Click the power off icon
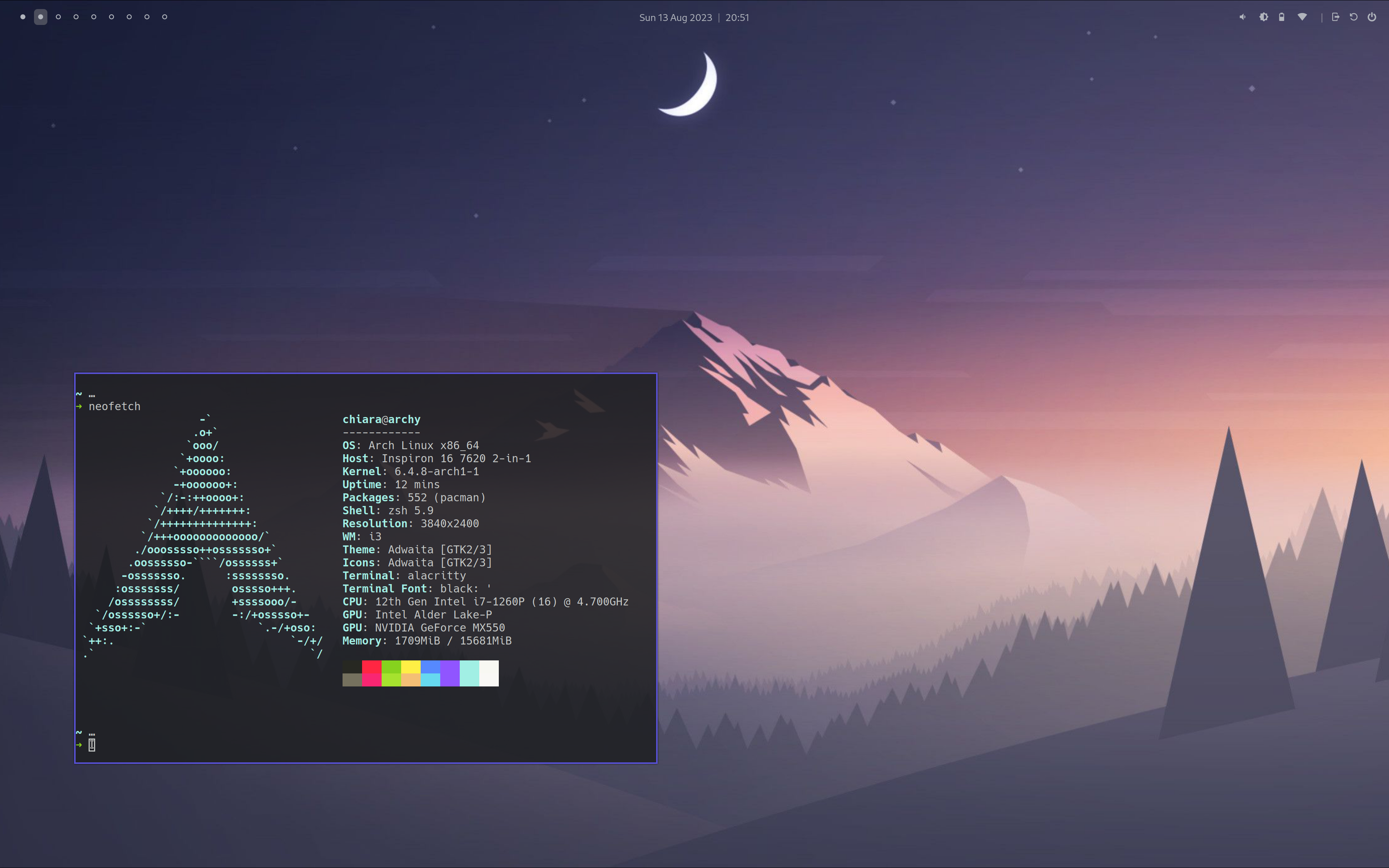 click(1371, 17)
